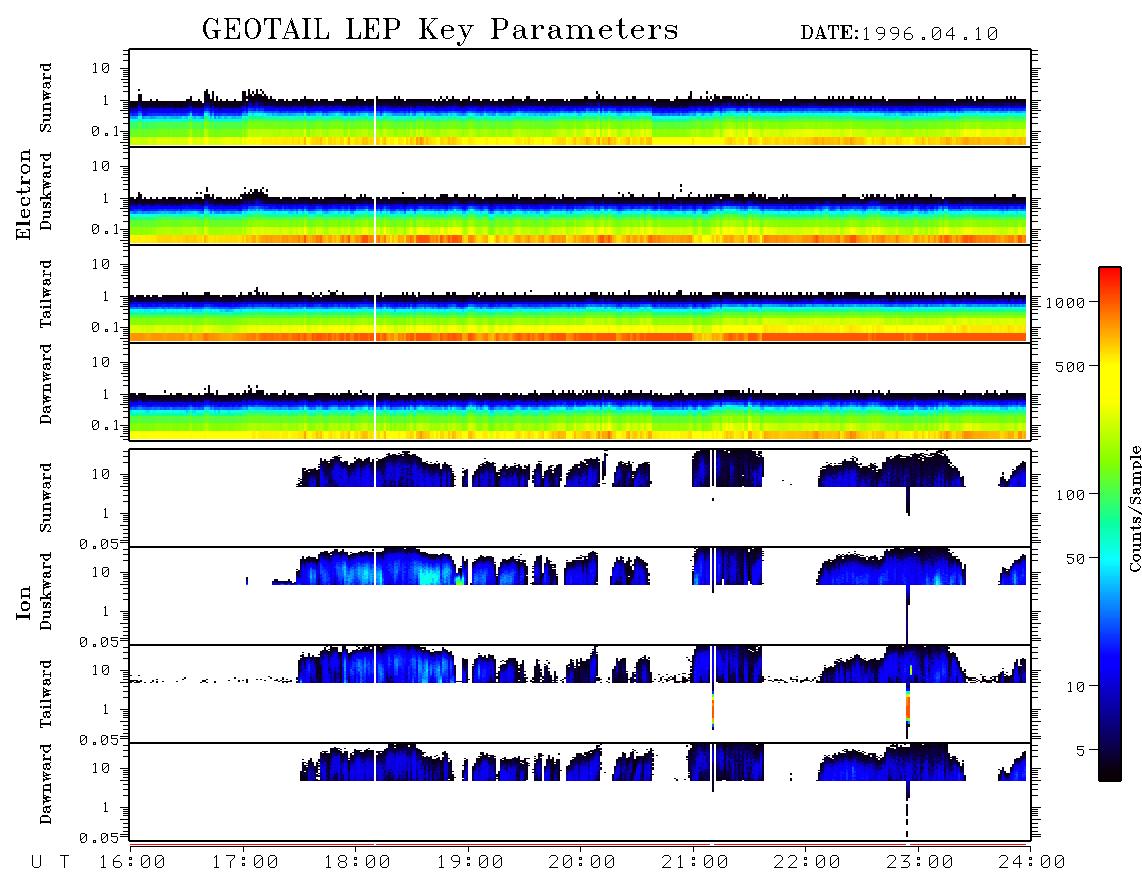Click the Electron Dawnward panel label
1142x880 pixels.
point(46,384)
